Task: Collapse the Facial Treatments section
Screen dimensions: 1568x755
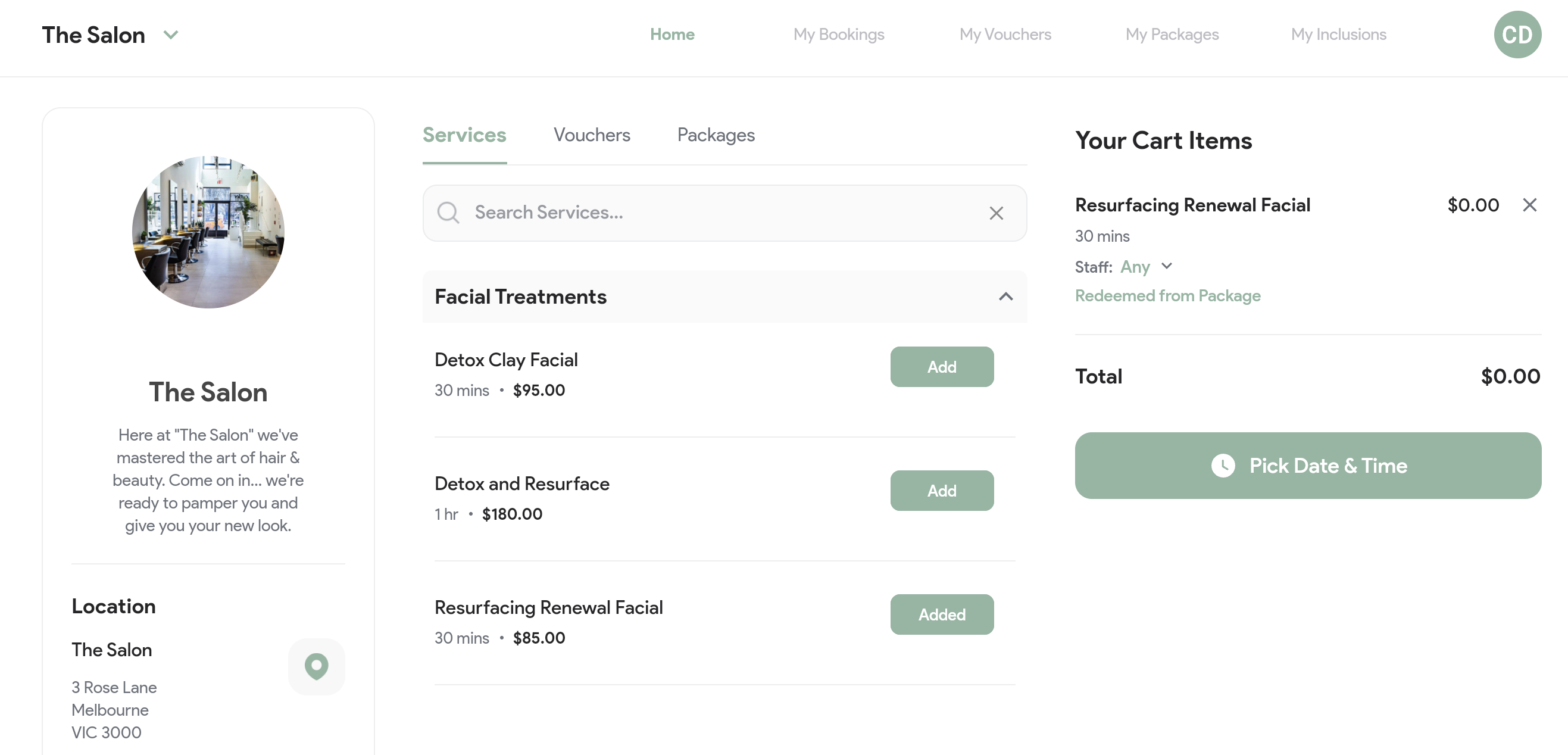Action: tap(1005, 297)
